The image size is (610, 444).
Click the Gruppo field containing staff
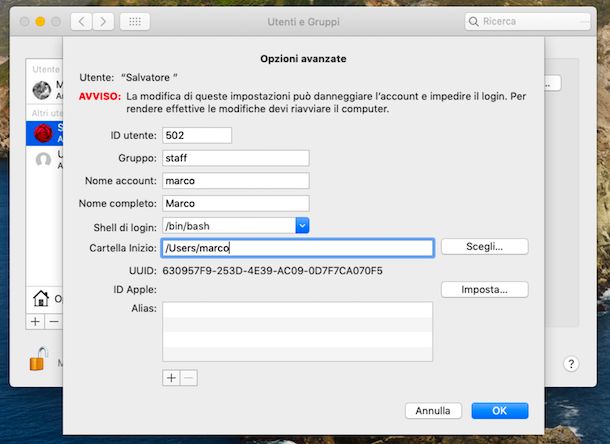(236, 158)
